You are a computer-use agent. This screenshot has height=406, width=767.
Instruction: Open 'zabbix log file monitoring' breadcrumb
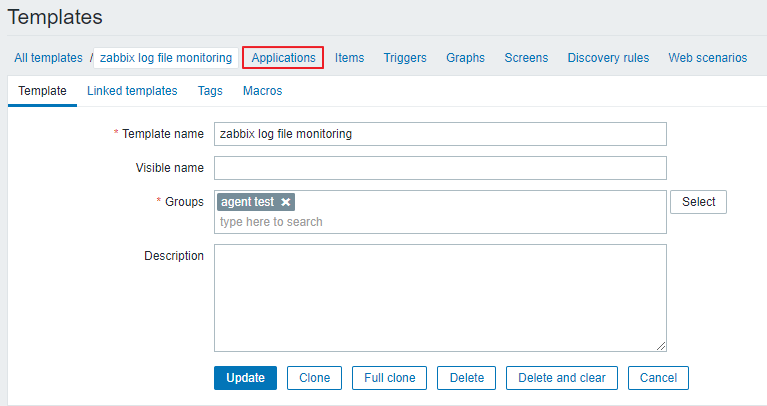pos(166,58)
